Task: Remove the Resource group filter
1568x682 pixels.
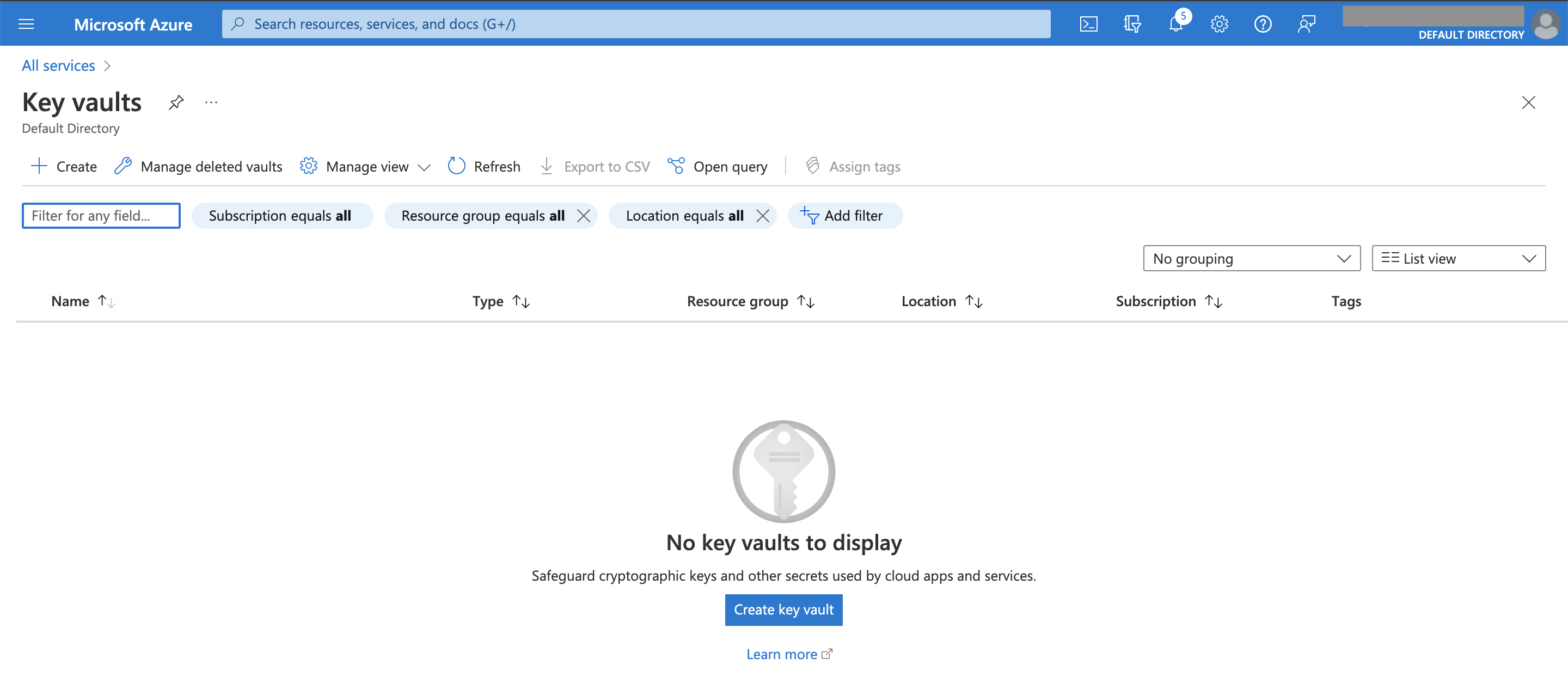Action: pos(584,216)
